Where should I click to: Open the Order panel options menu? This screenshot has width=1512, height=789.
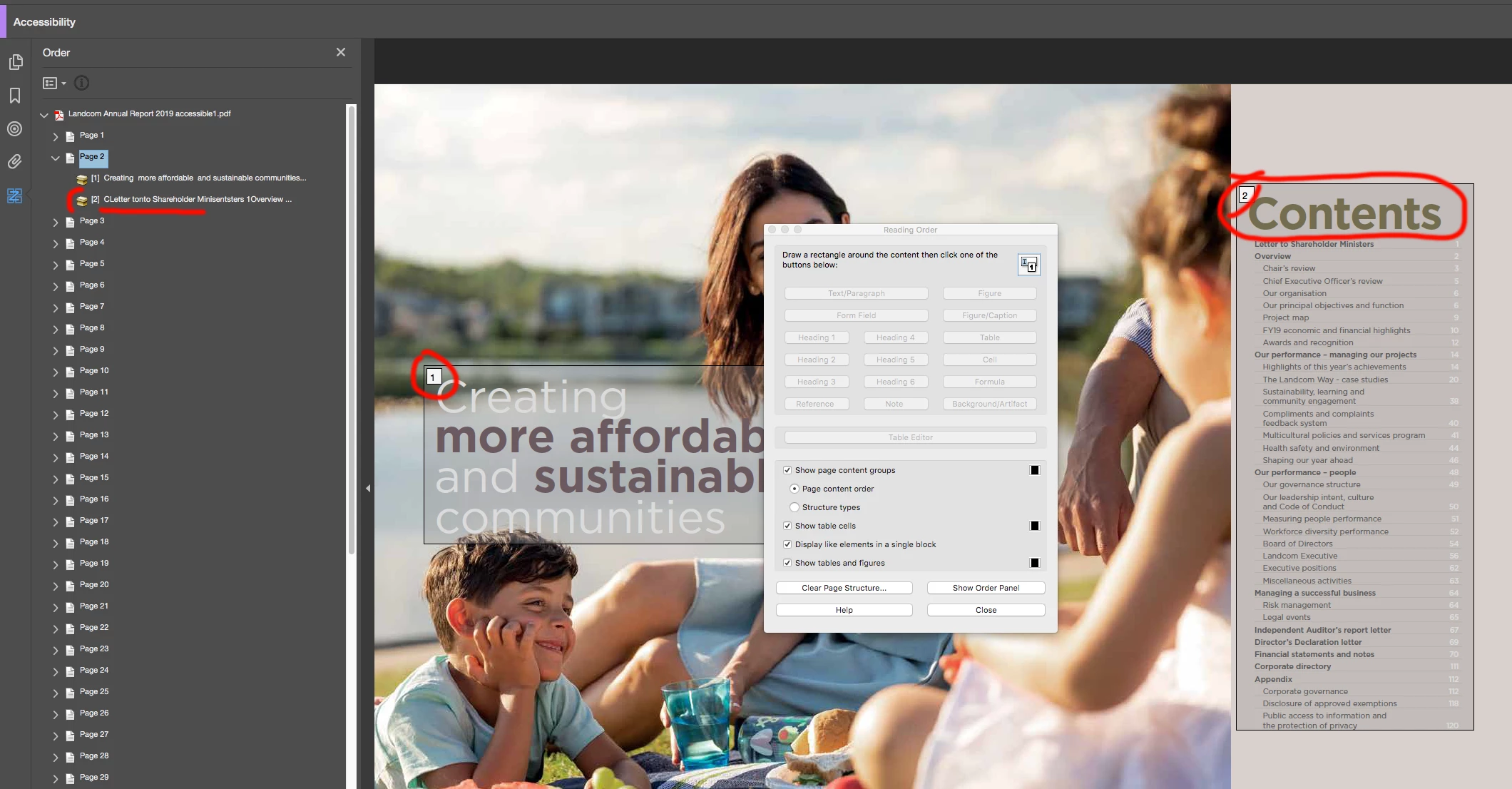pos(54,83)
